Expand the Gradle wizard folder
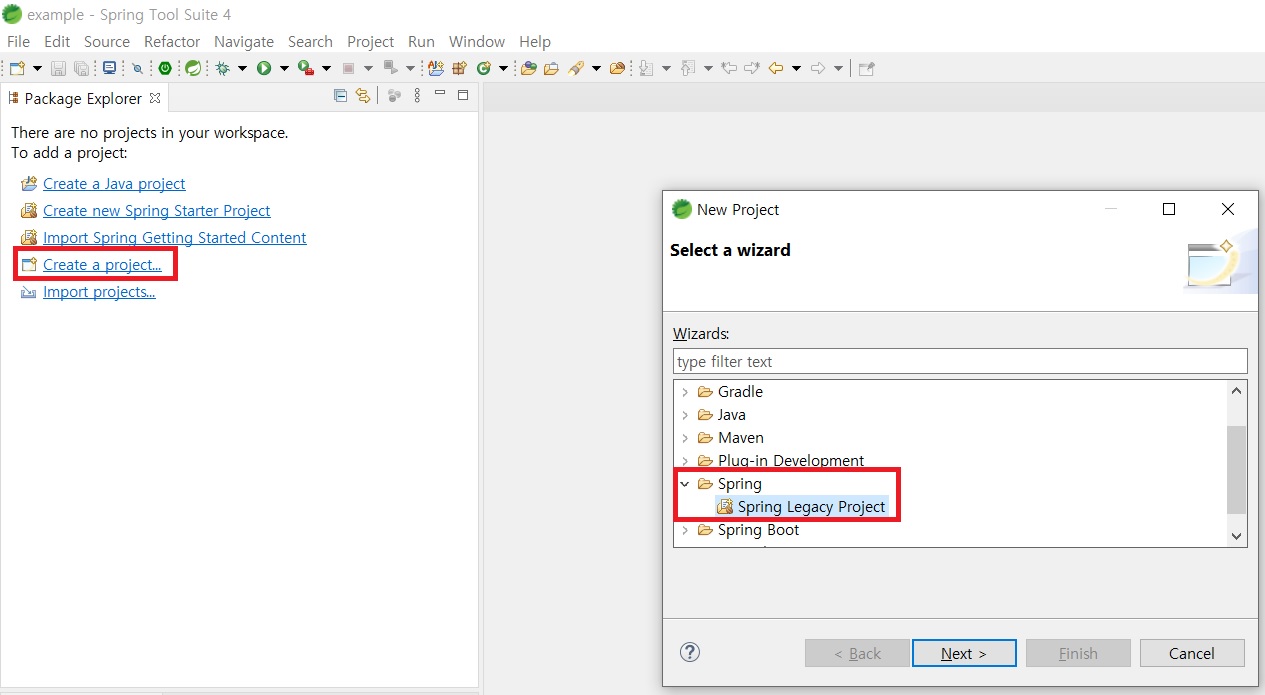Viewport: 1265px width, 695px height. tap(685, 392)
